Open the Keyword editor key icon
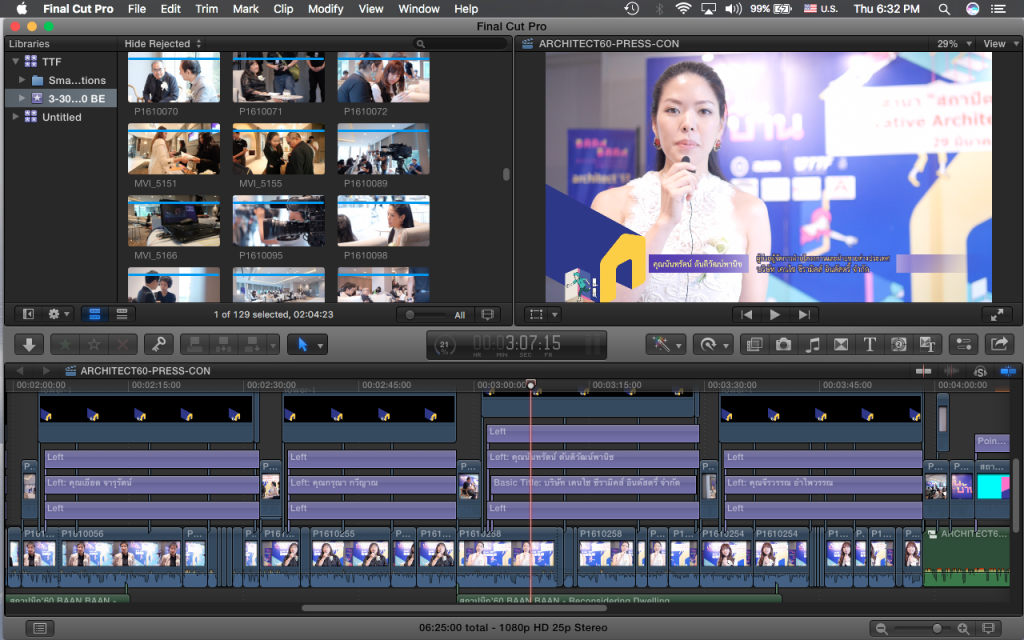 point(158,344)
